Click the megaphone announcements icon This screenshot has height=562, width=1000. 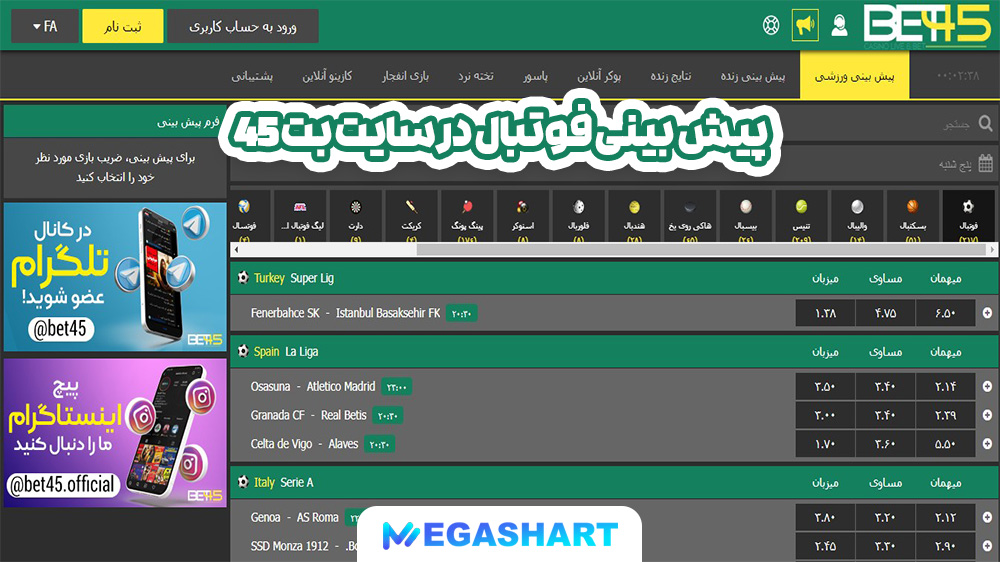tap(805, 26)
